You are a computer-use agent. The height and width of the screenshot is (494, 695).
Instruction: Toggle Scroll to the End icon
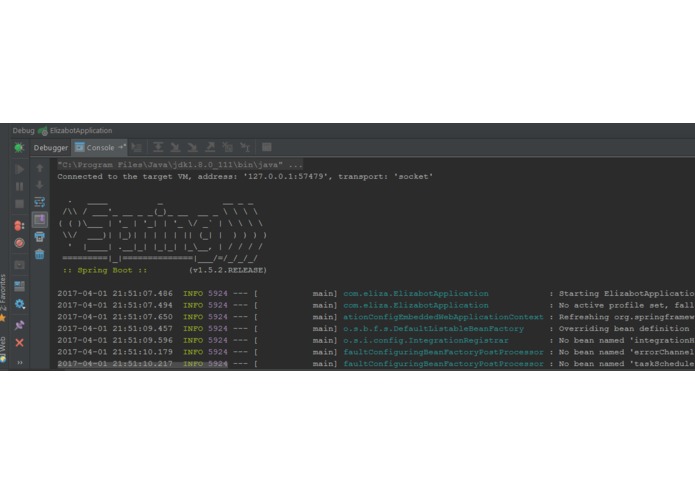39,219
